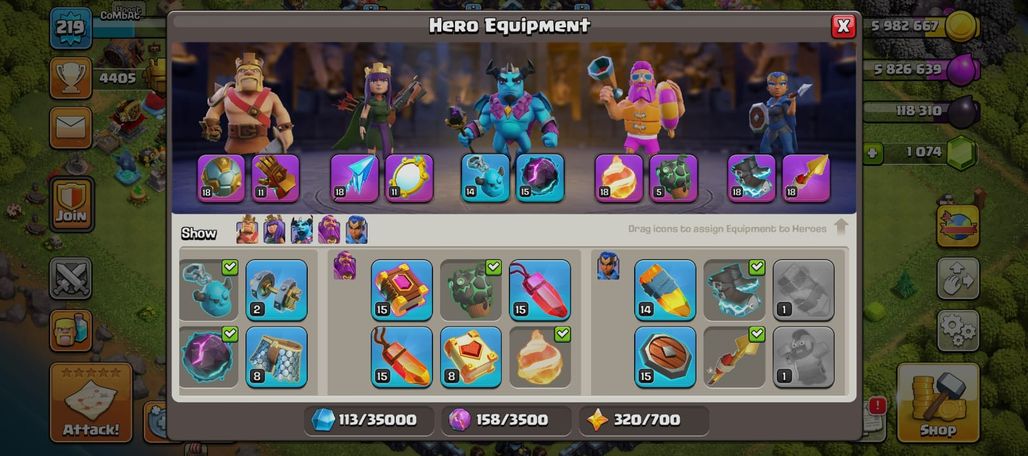
Task: Tap the Attack! button
Action: tap(91, 402)
